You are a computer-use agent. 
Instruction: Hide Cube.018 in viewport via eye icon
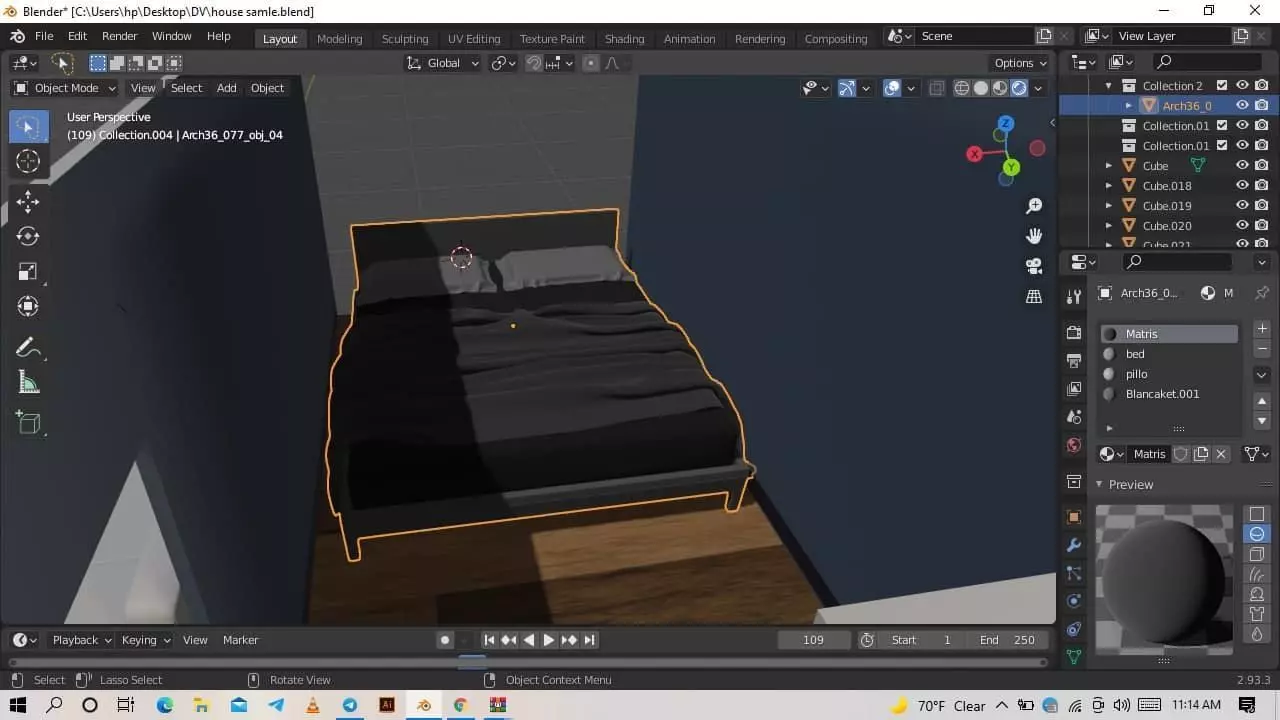1242,185
